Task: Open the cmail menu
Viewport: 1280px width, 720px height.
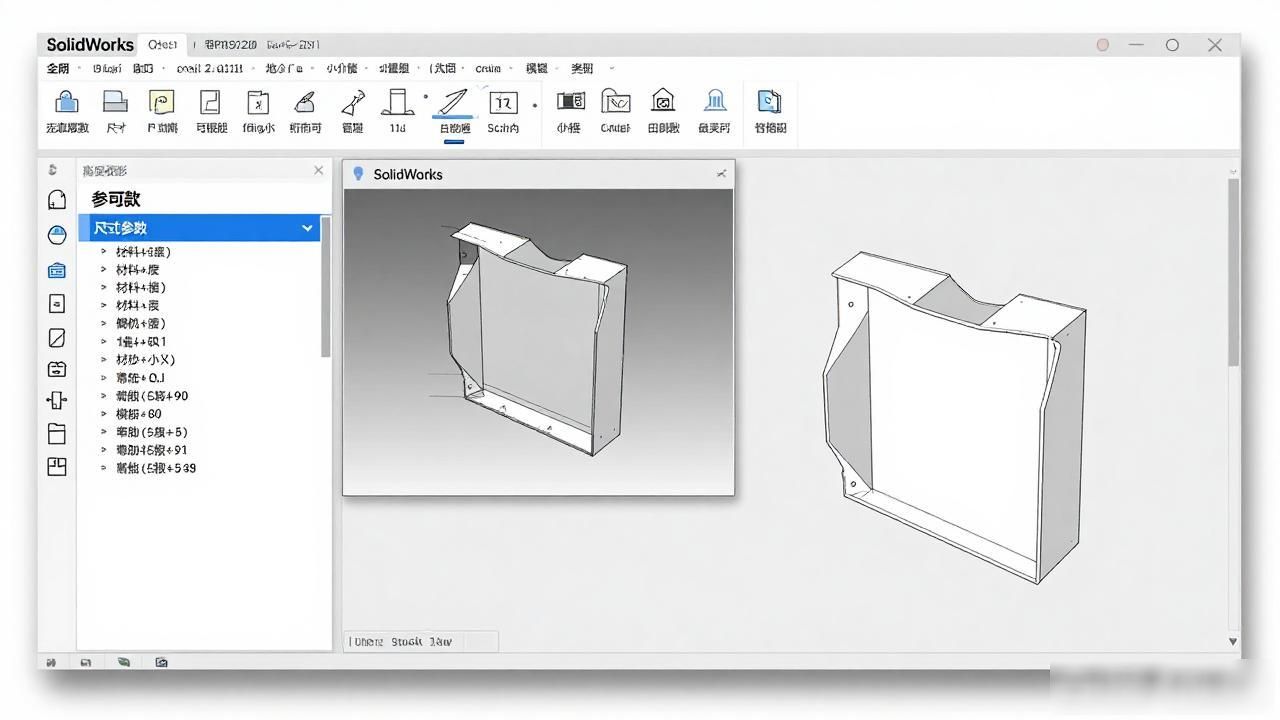Action: pos(209,68)
